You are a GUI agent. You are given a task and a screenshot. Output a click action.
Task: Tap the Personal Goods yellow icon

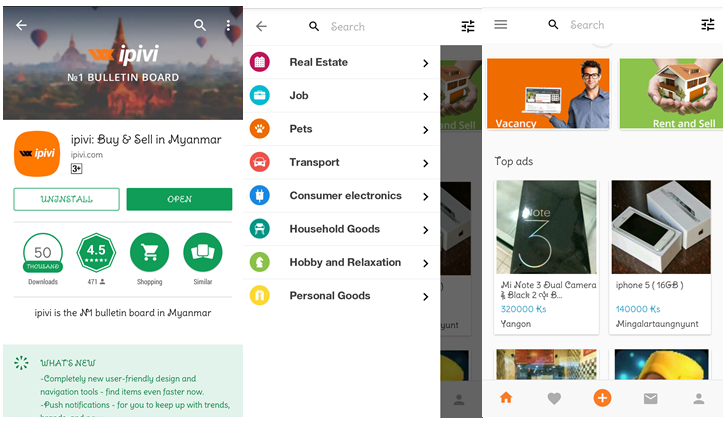pyautogui.click(x=260, y=296)
